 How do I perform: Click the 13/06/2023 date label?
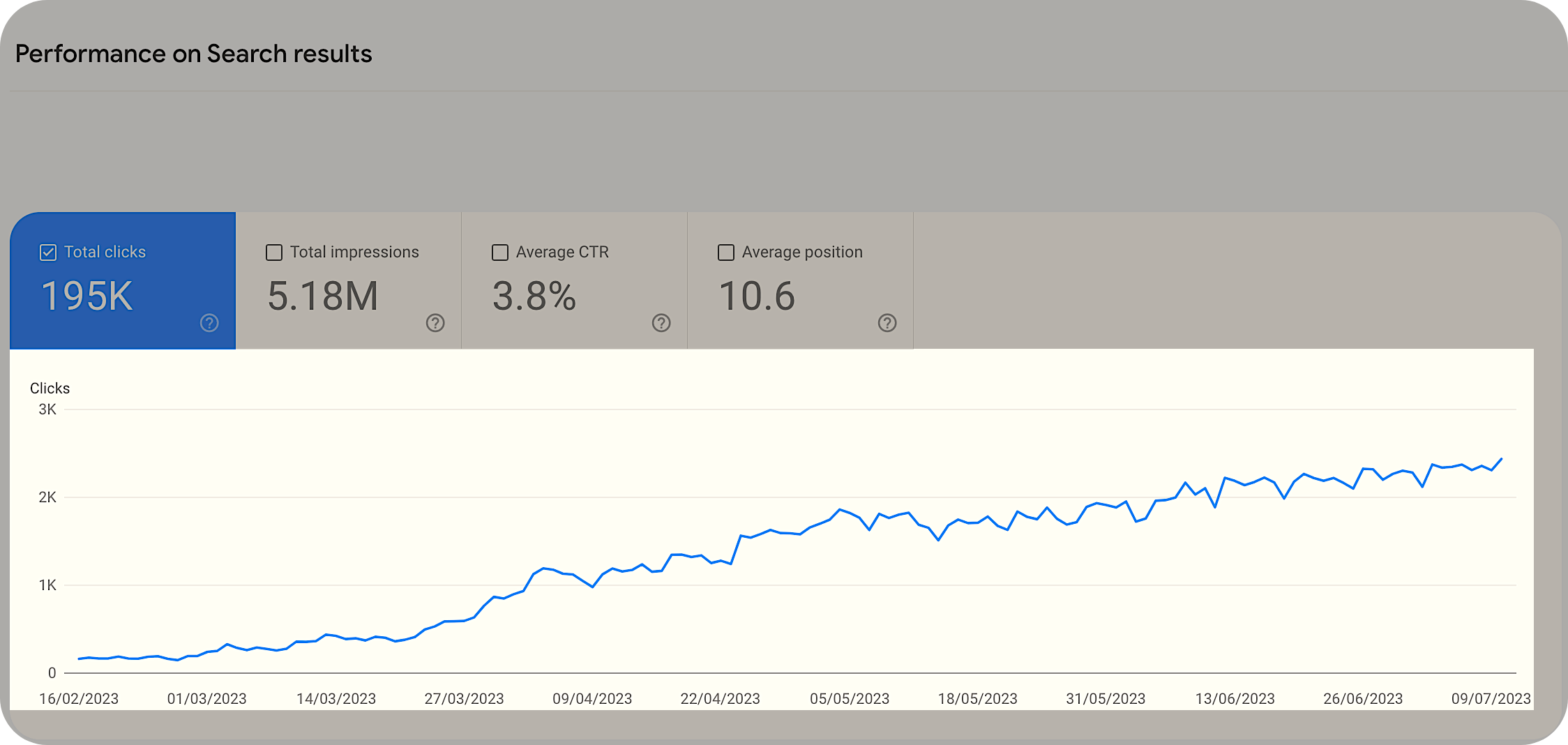pyautogui.click(x=1235, y=699)
